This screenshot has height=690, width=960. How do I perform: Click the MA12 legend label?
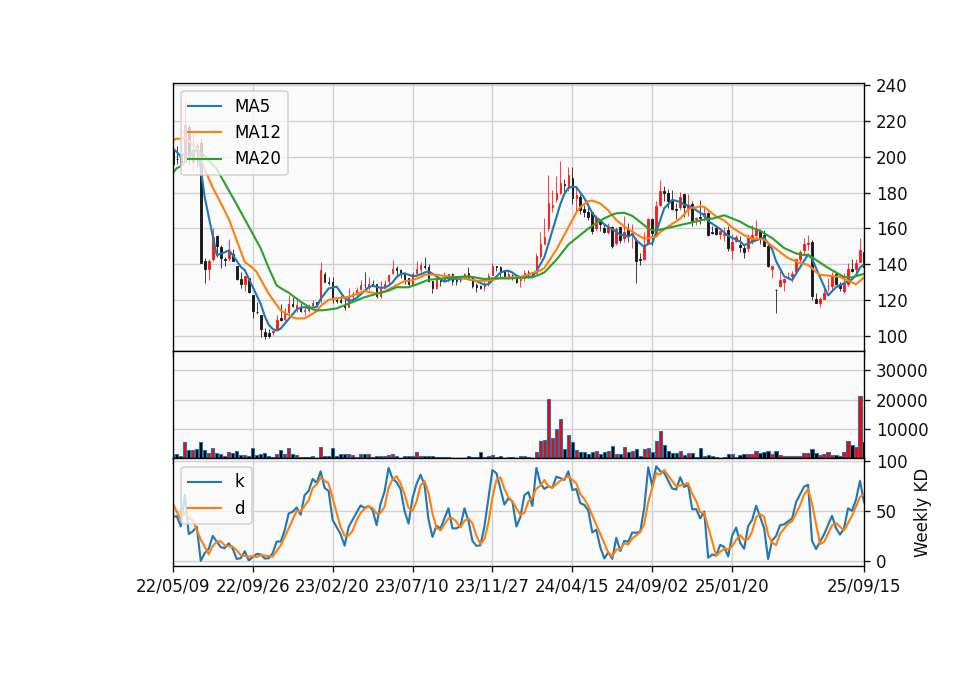pyautogui.click(x=257, y=132)
